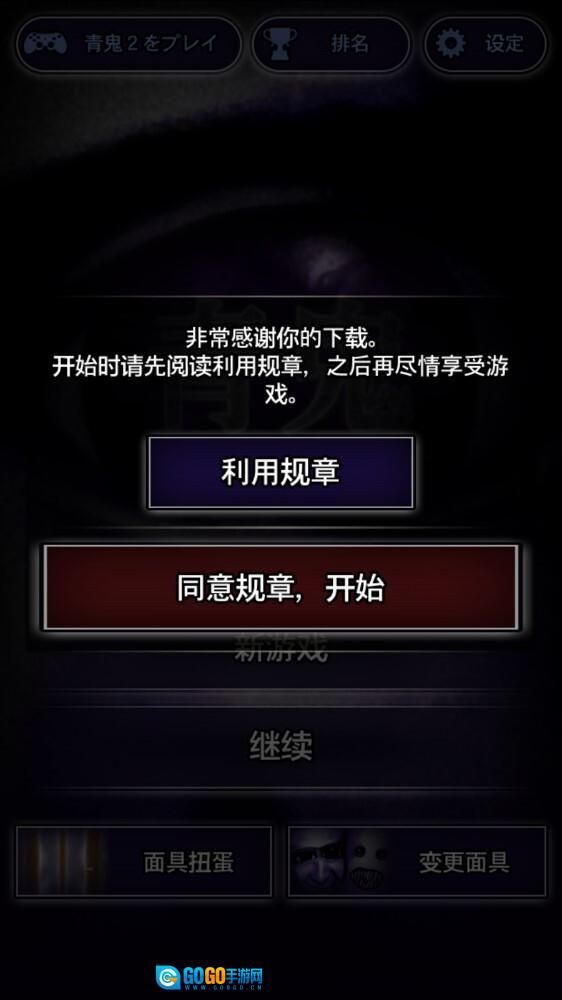
Task: Open 青鬼2をプレイ button label
Action: [152, 43]
